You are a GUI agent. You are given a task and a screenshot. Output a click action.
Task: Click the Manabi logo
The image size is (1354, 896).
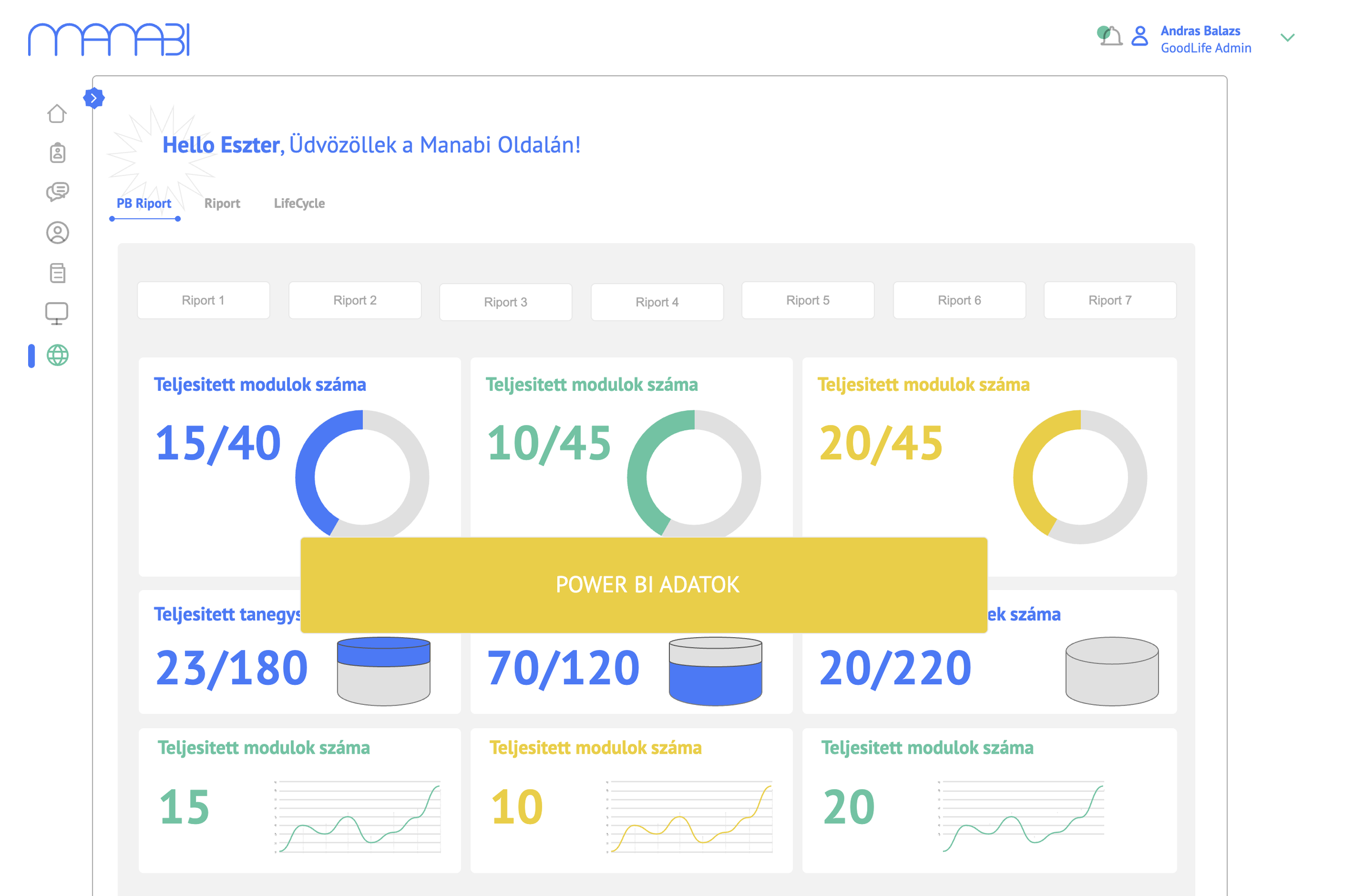(x=109, y=40)
